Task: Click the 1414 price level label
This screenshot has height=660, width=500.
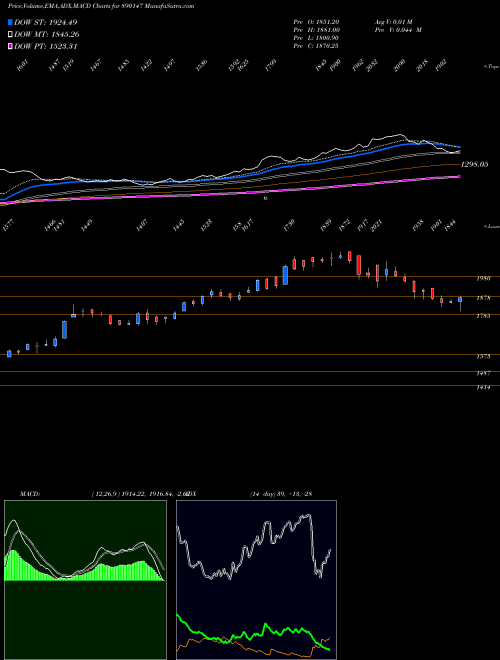Action: coord(483,387)
